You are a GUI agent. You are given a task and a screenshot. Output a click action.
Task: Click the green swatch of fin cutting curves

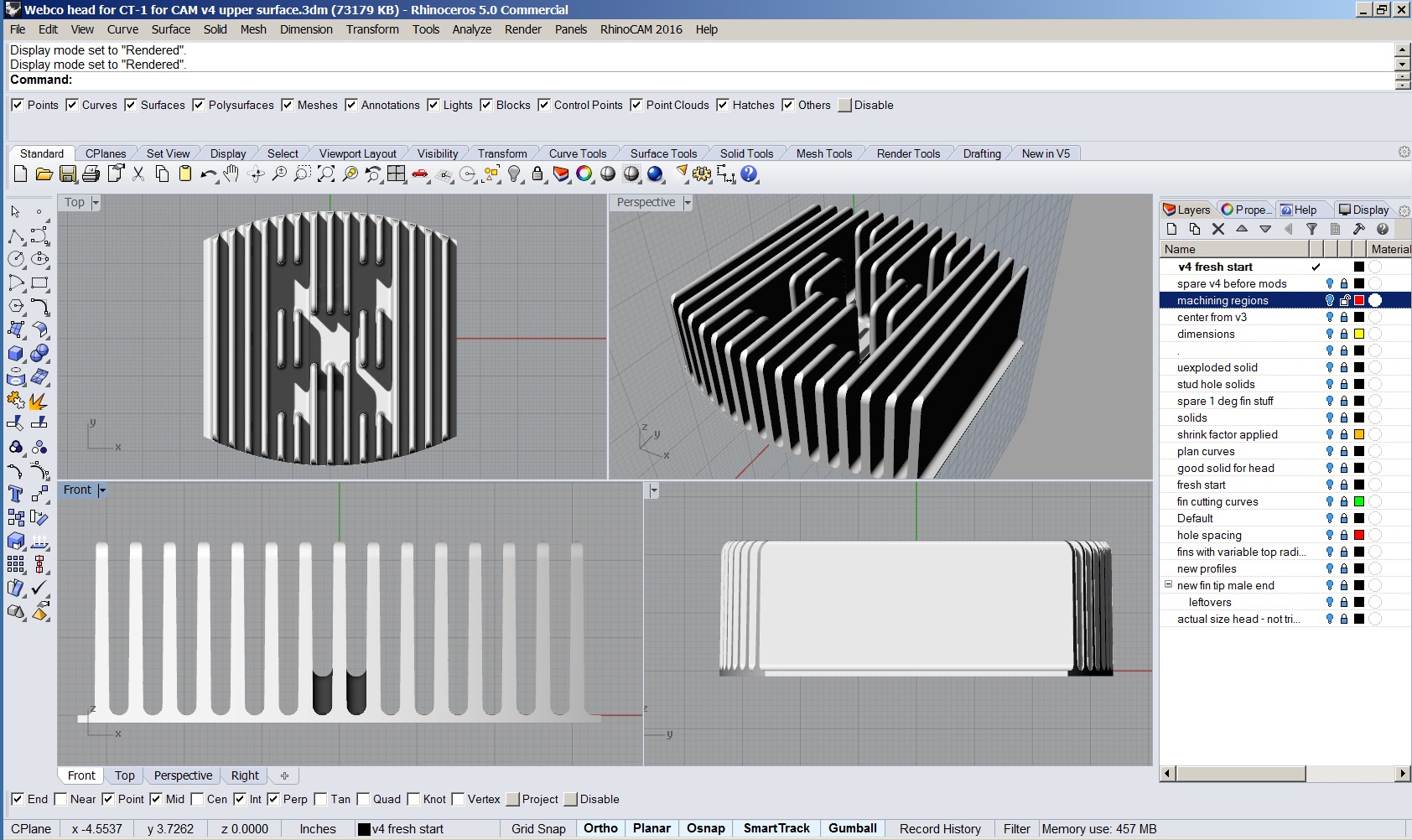point(1359,501)
